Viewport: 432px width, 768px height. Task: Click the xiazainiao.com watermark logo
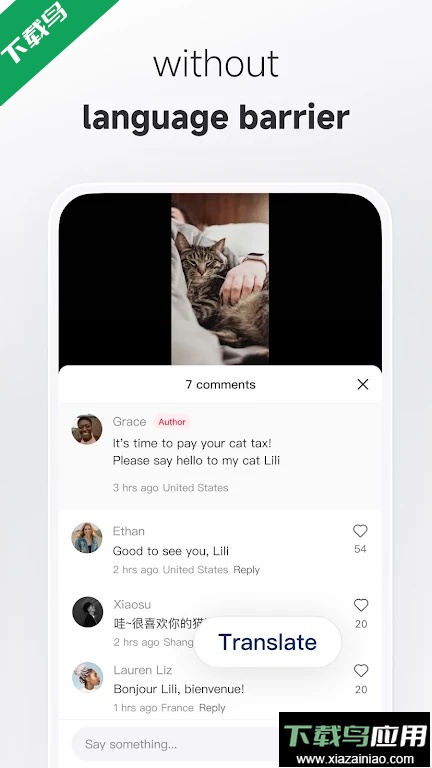click(x=355, y=740)
